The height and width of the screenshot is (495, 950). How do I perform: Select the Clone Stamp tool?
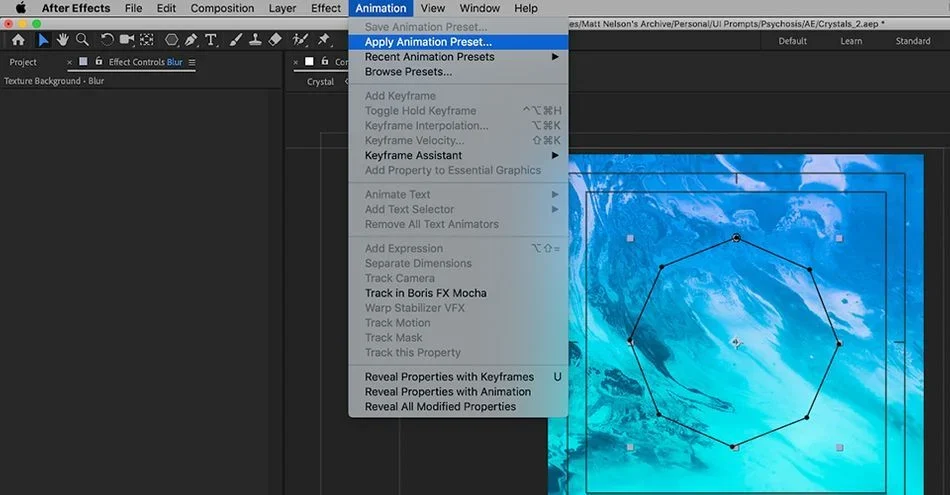[255, 40]
